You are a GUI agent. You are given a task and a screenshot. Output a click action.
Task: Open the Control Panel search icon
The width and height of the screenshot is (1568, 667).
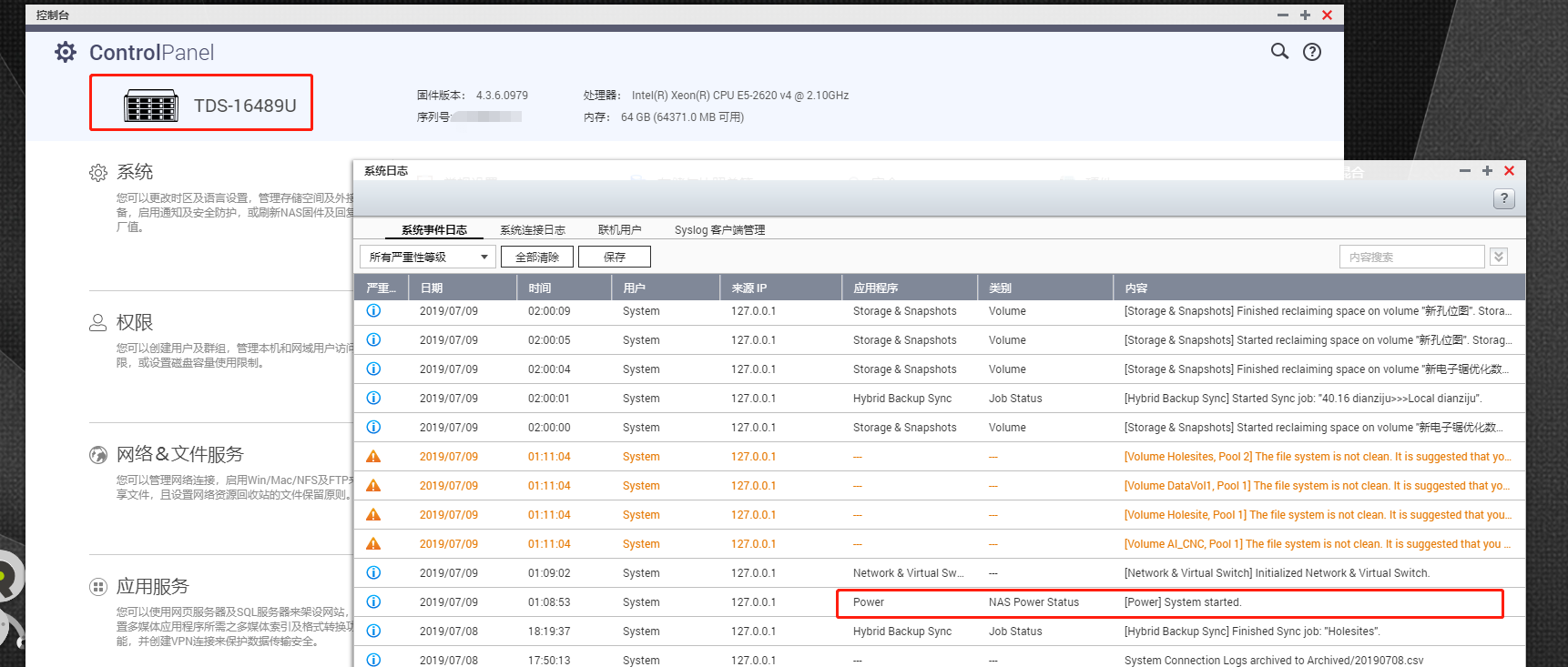click(x=1279, y=51)
